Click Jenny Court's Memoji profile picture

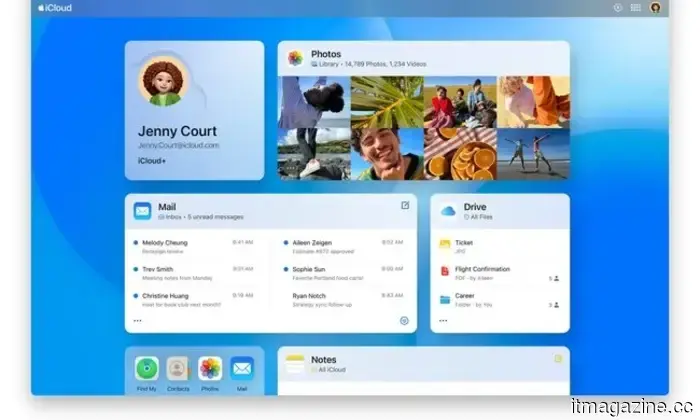[x=163, y=82]
